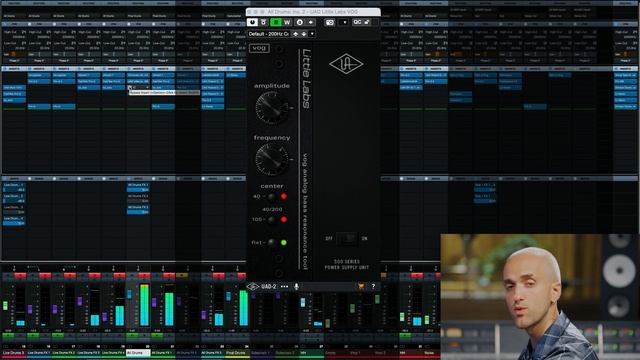640x360 pixels.
Task: Click the UAD-2 logo in plugin footer
Action: click(261, 287)
